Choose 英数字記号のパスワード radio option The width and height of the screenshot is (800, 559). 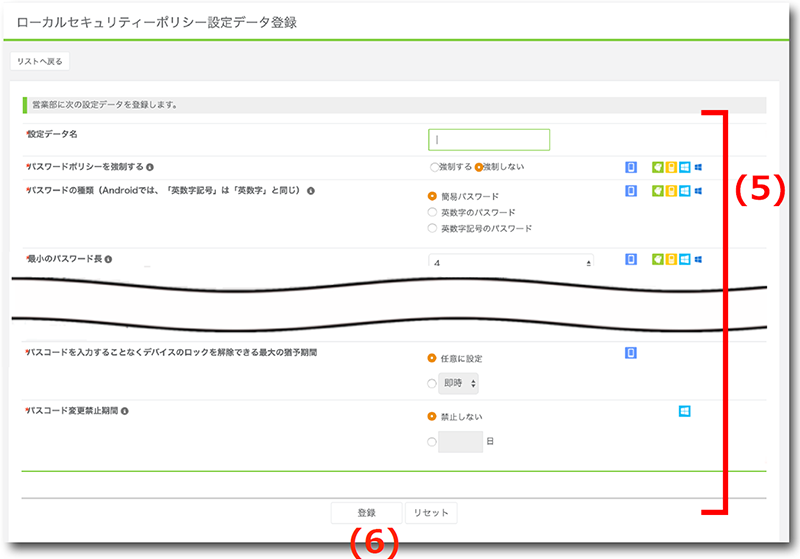432,228
